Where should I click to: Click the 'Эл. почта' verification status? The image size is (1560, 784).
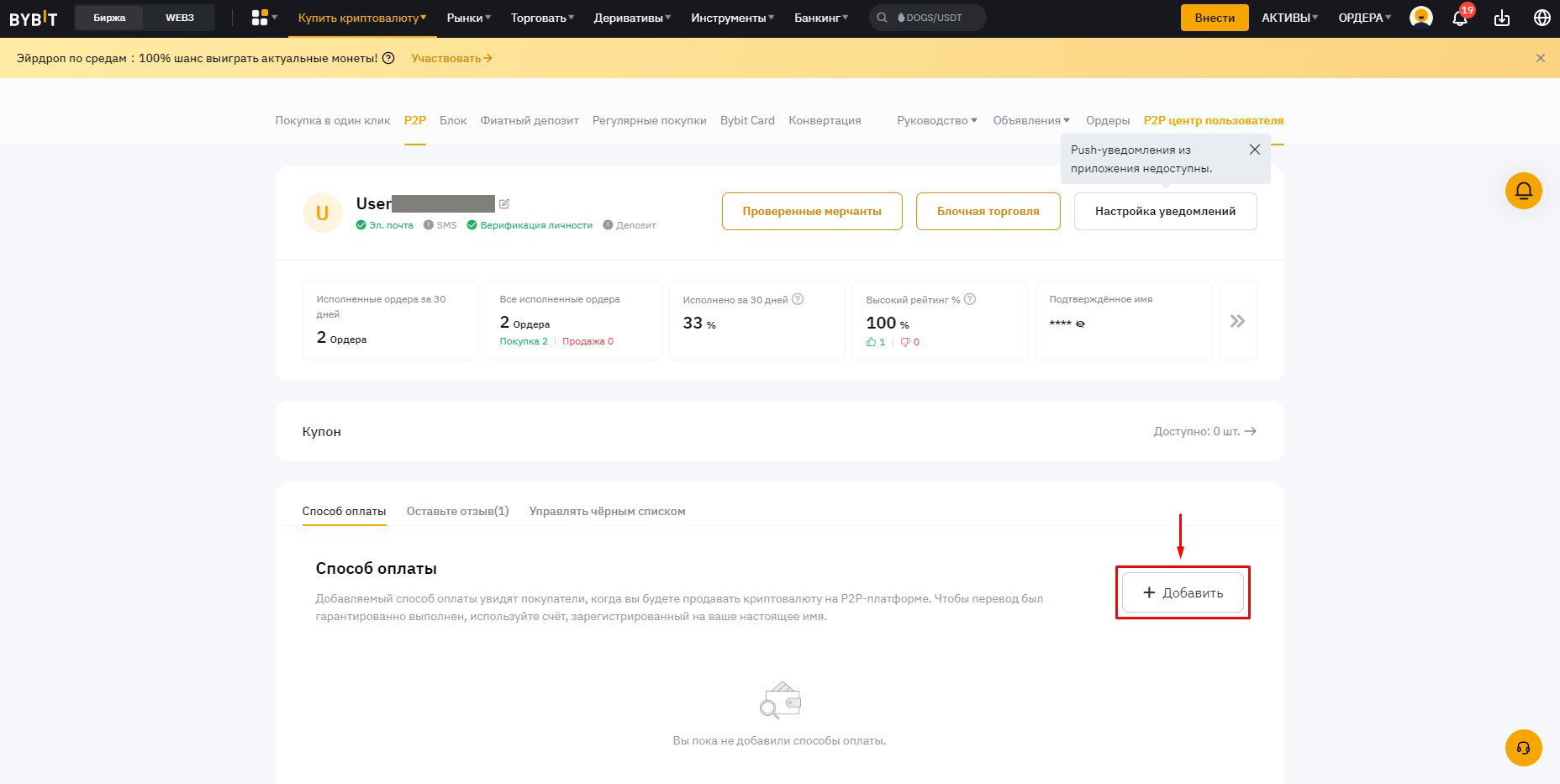click(385, 225)
